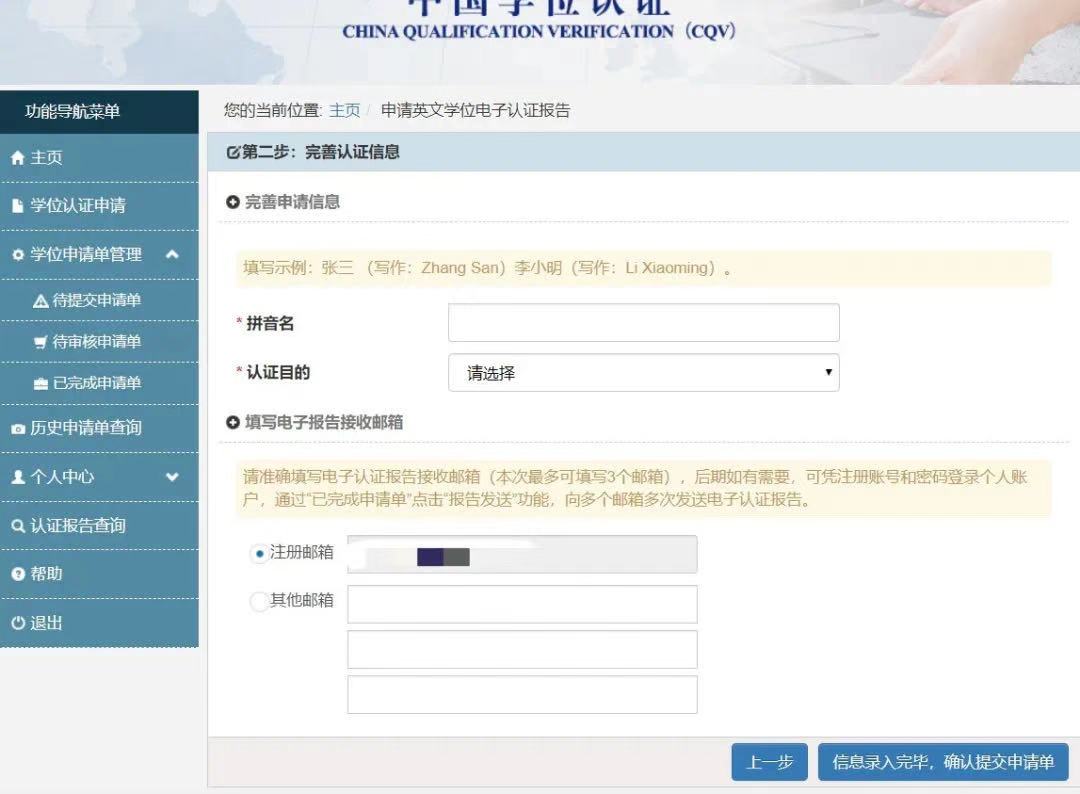
Task: Click into the 拼音名 text field
Action: click(x=643, y=323)
